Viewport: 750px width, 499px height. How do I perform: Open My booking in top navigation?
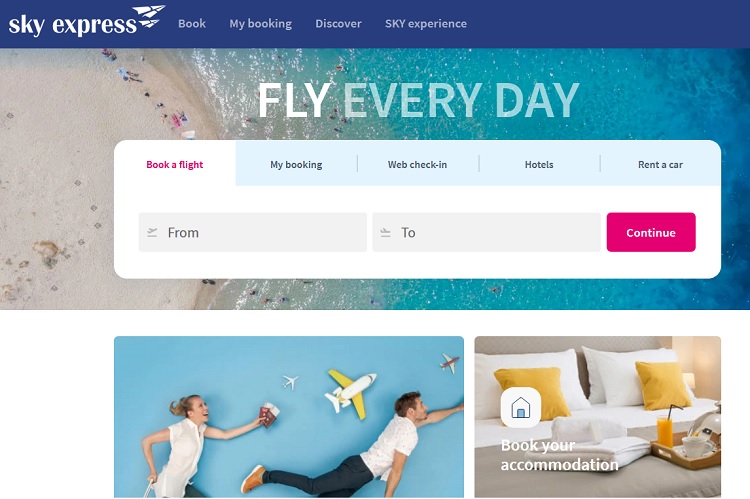261,23
